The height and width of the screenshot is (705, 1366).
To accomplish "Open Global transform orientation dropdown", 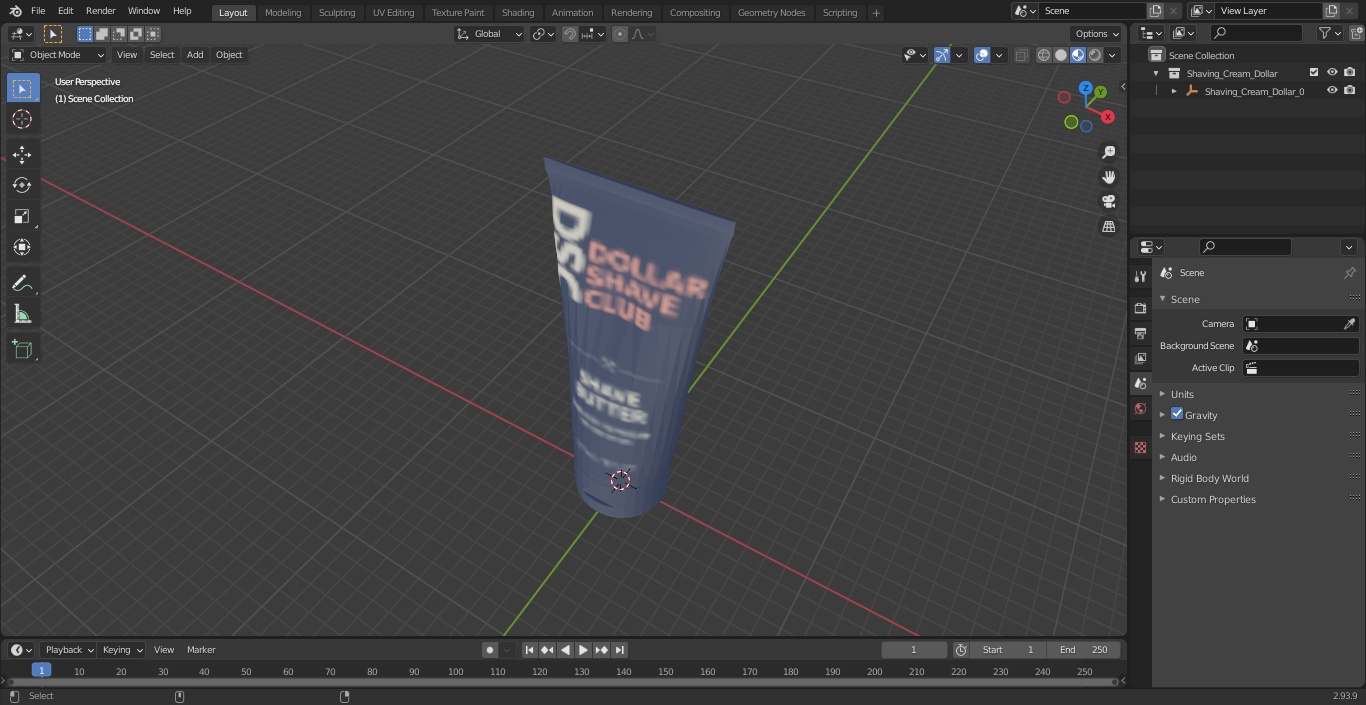I will coord(490,34).
